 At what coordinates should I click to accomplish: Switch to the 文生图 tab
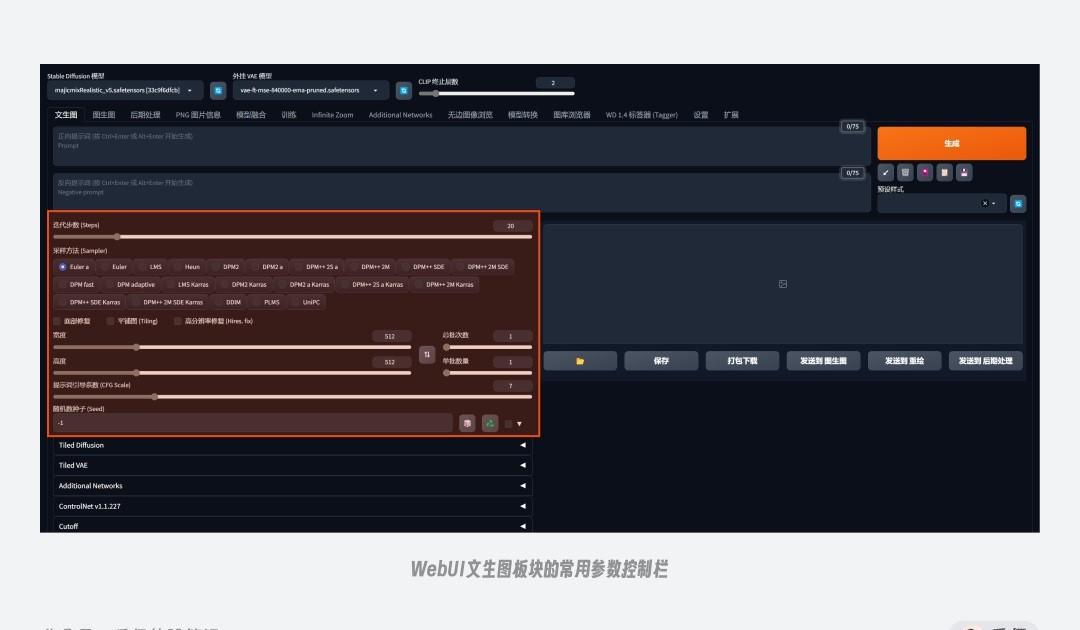point(66,115)
